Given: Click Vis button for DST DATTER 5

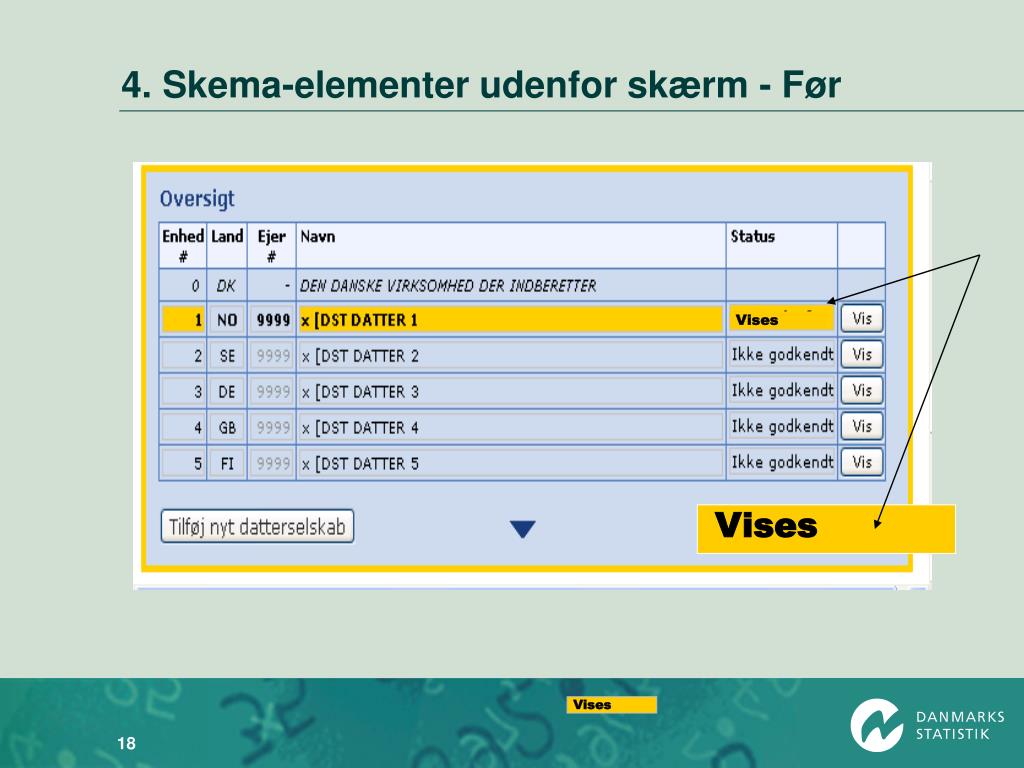Looking at the screenshot, I should click(861, 462).
